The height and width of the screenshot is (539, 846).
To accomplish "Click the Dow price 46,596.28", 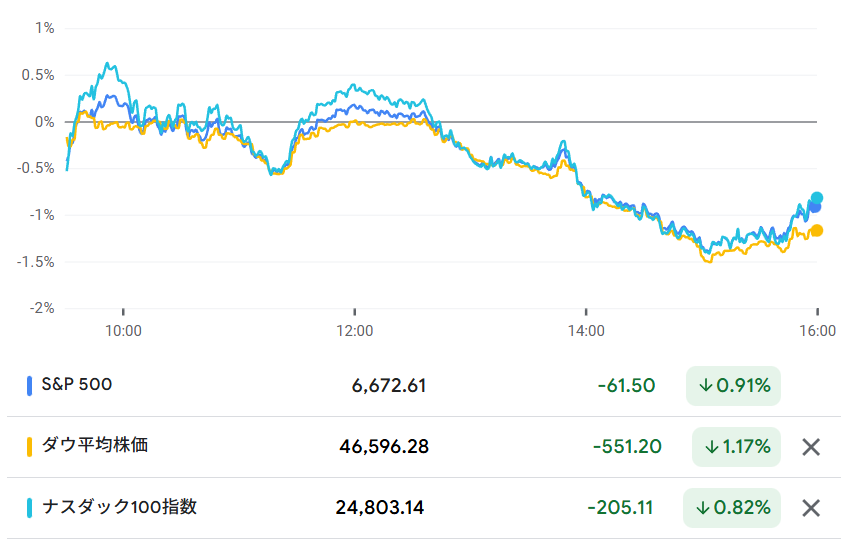I will pyautogui.click(x=384, y=447).
